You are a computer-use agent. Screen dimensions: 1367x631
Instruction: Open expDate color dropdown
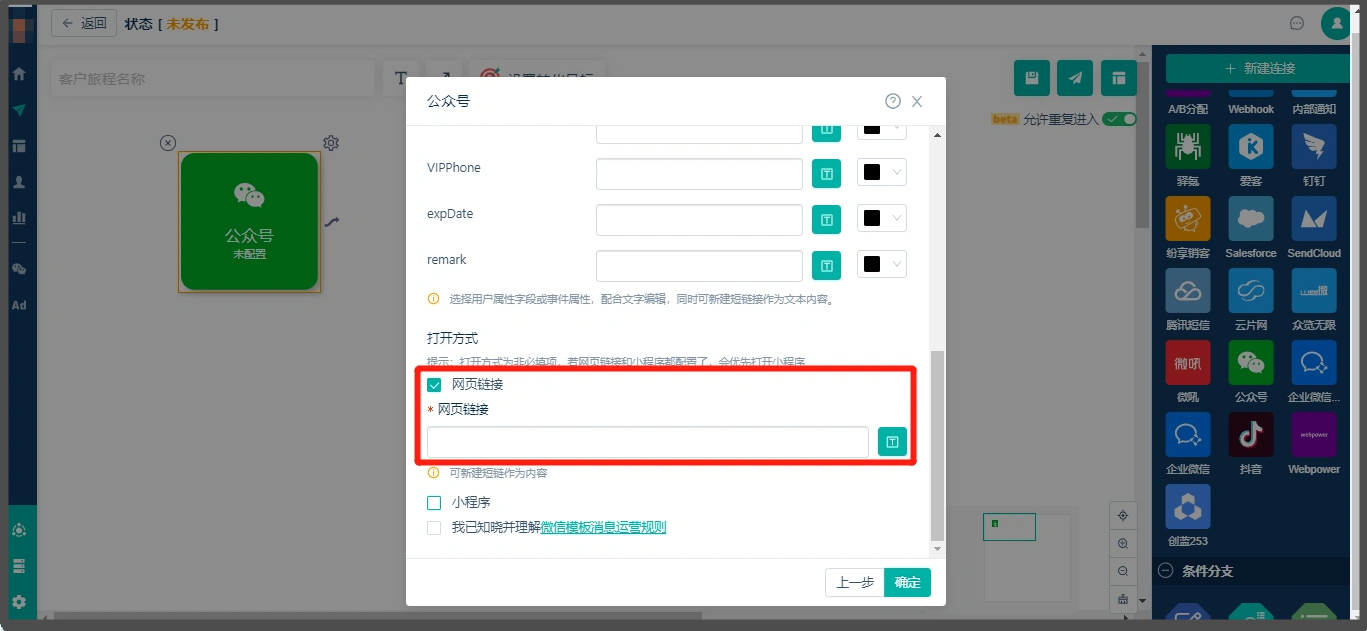point(882,219)
